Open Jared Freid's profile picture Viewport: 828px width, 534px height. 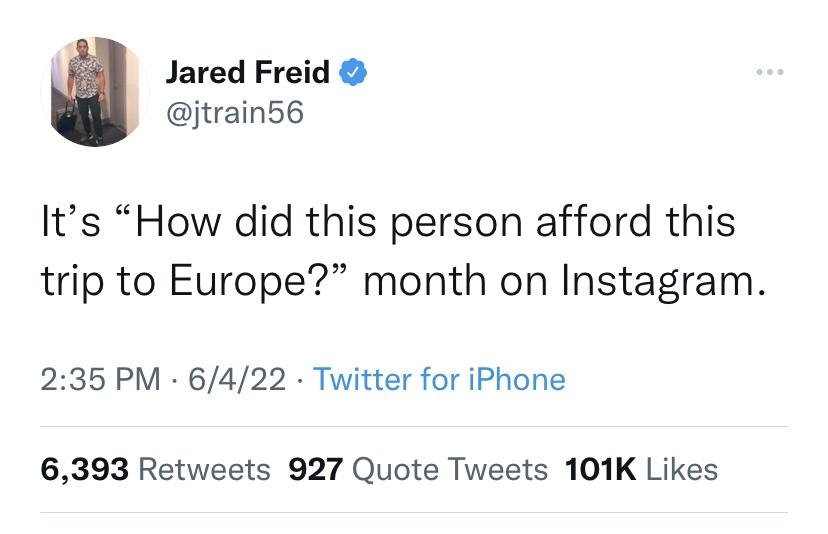point(95,92)
